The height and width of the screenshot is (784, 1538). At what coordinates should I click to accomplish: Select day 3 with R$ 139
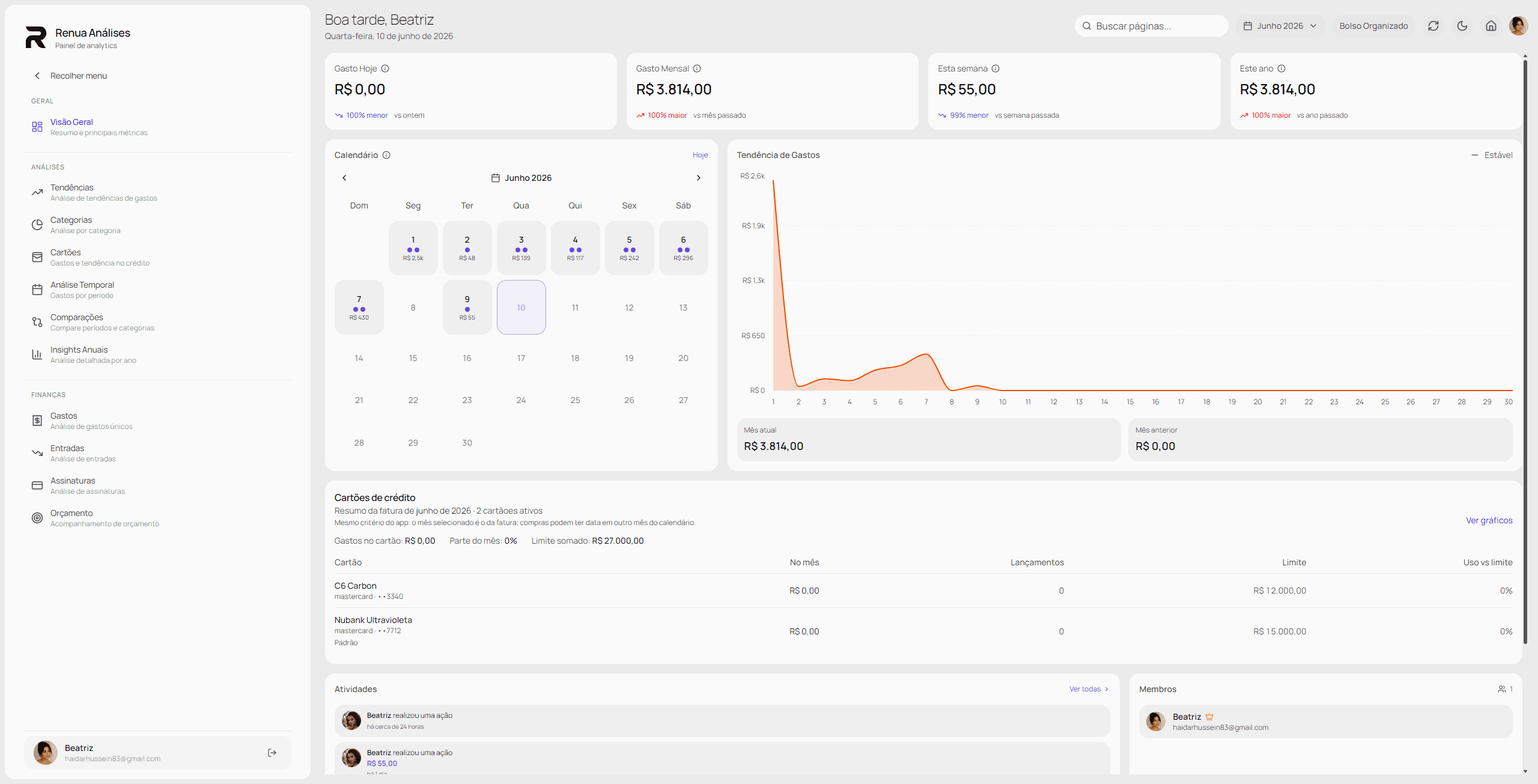coord(521,248)
